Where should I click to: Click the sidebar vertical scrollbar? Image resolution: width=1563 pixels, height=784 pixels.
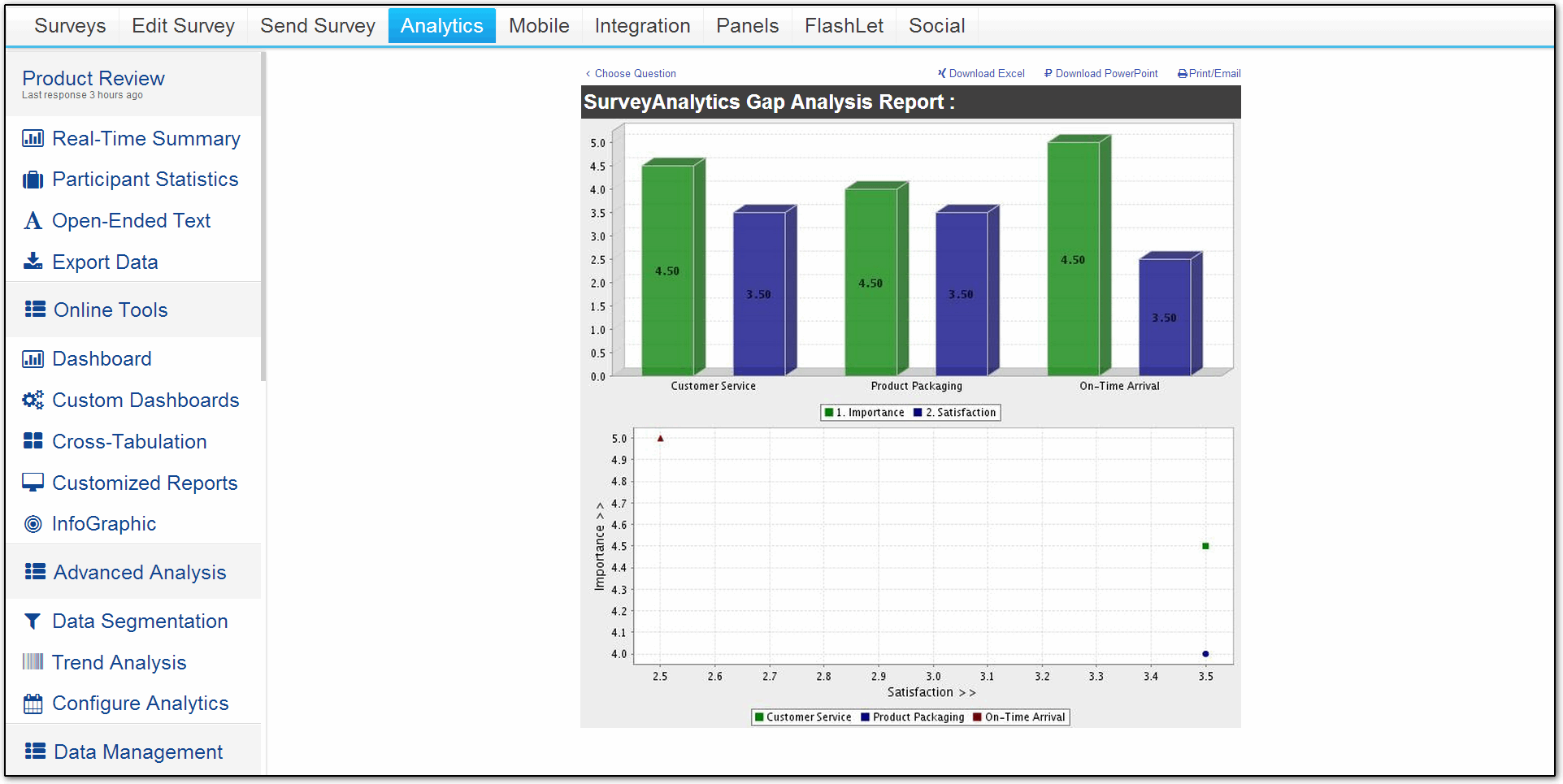coord(263,216)
